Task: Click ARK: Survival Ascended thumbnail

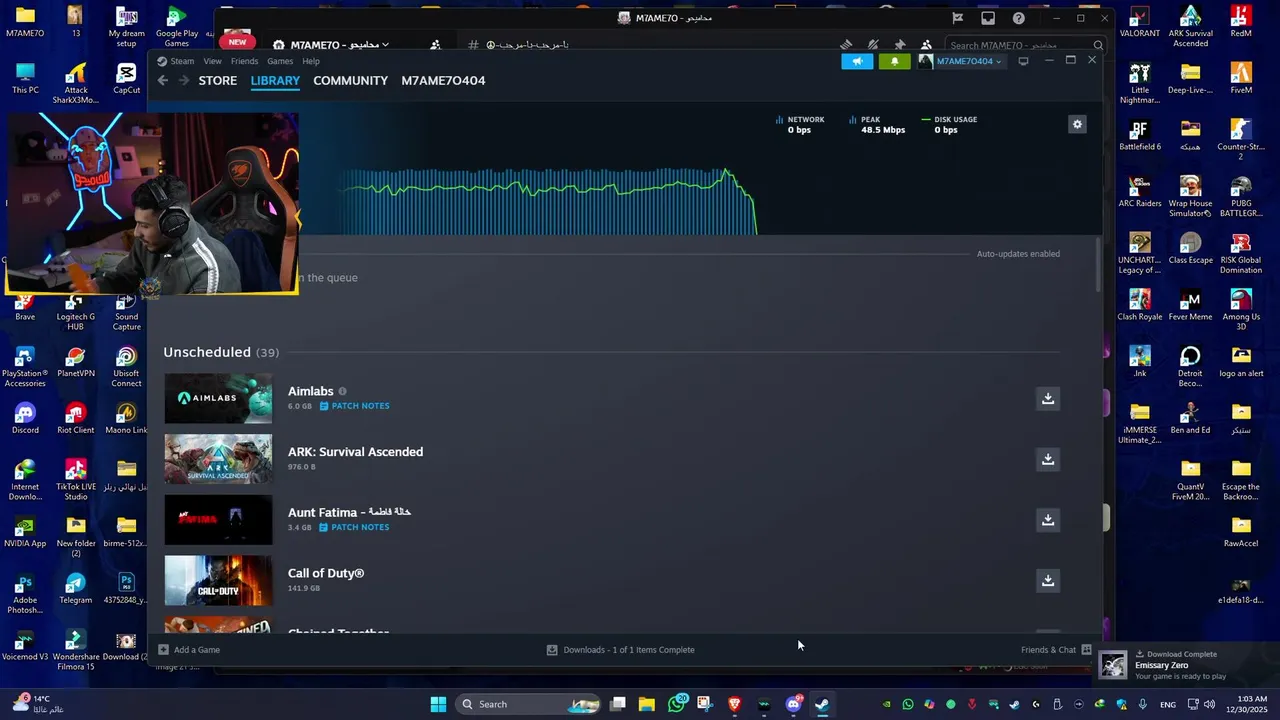Action: pos(218,459)
